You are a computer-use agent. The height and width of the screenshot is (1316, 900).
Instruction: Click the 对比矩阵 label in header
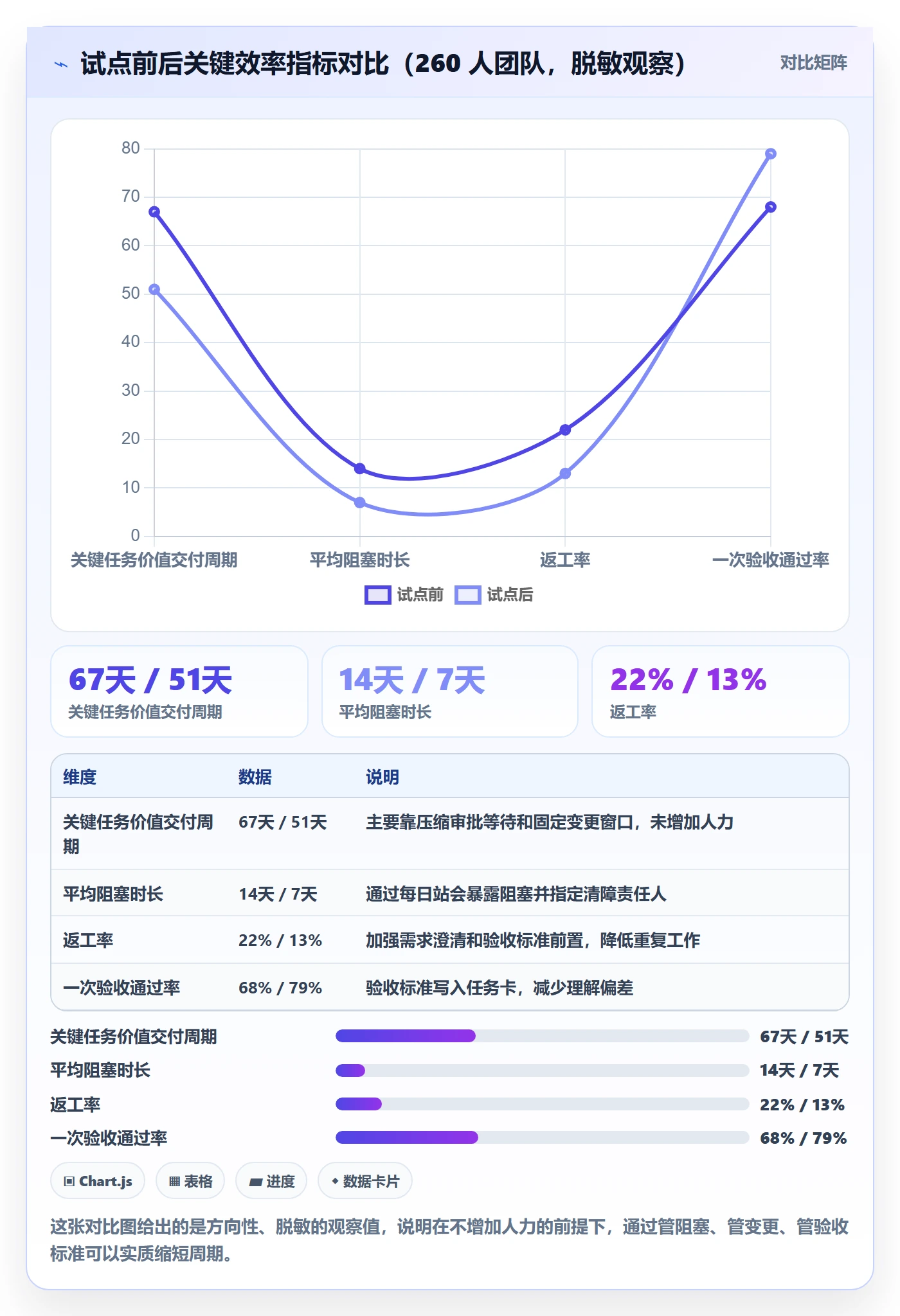813,63
